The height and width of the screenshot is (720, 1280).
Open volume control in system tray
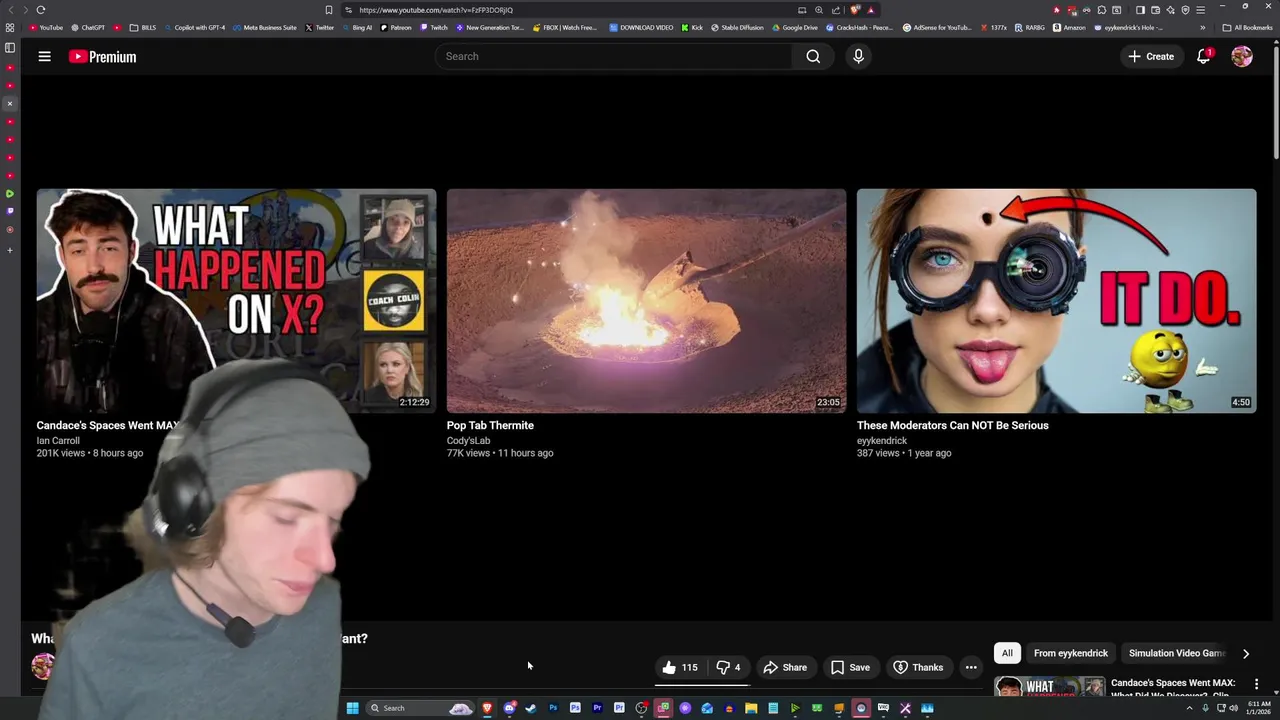coord(1233,708)
